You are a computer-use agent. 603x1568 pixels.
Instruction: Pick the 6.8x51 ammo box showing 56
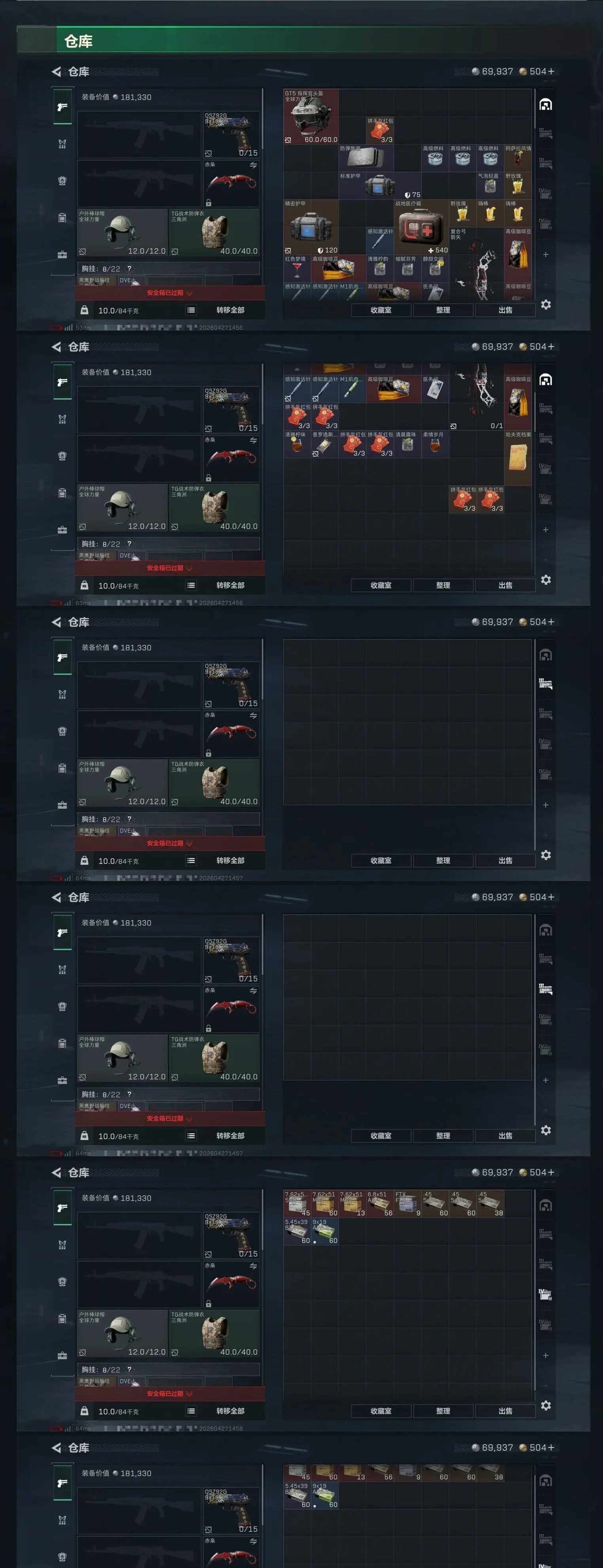click(x=380, y=1204)
